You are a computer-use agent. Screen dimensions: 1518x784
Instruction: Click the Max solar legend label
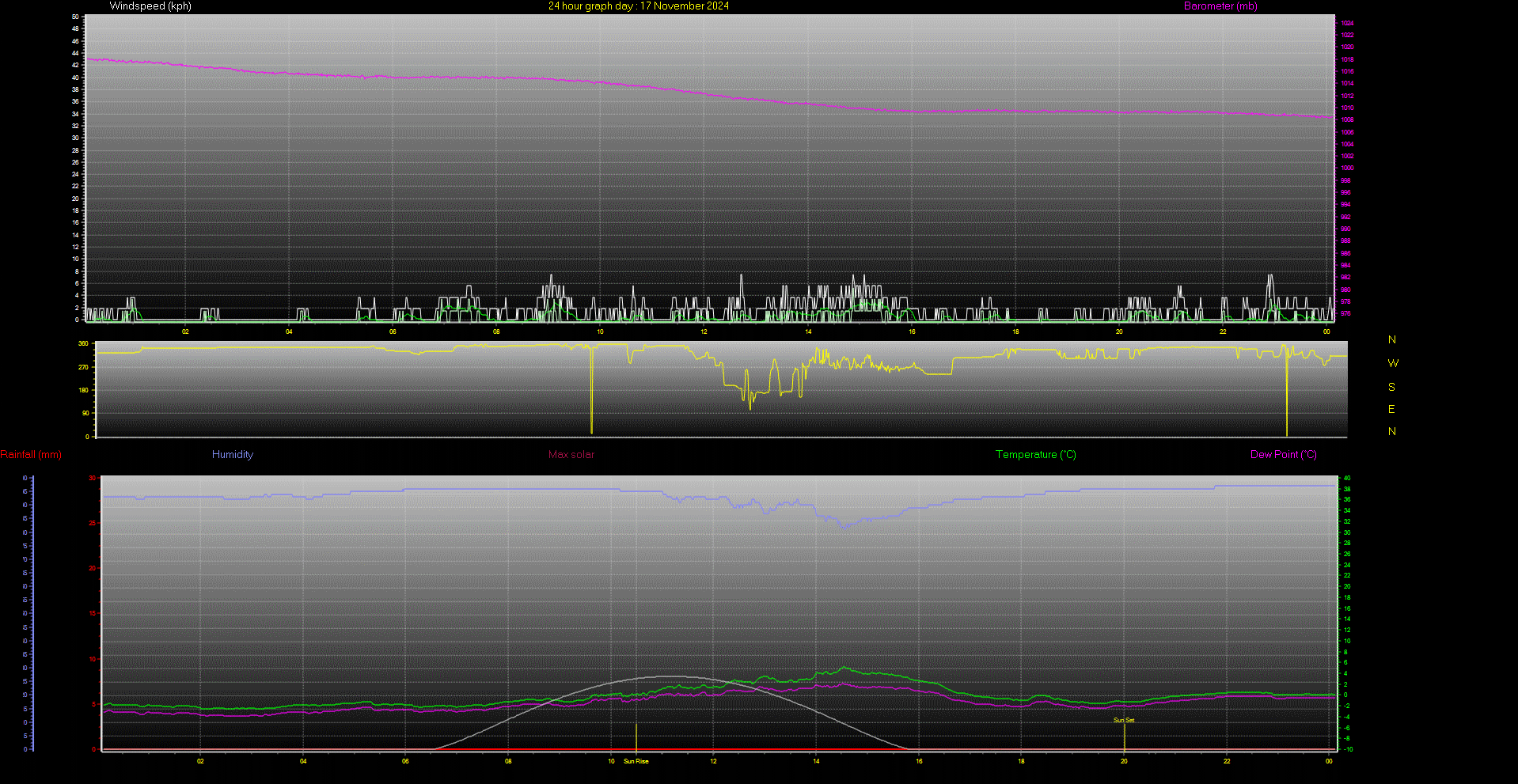coord(571,455)
